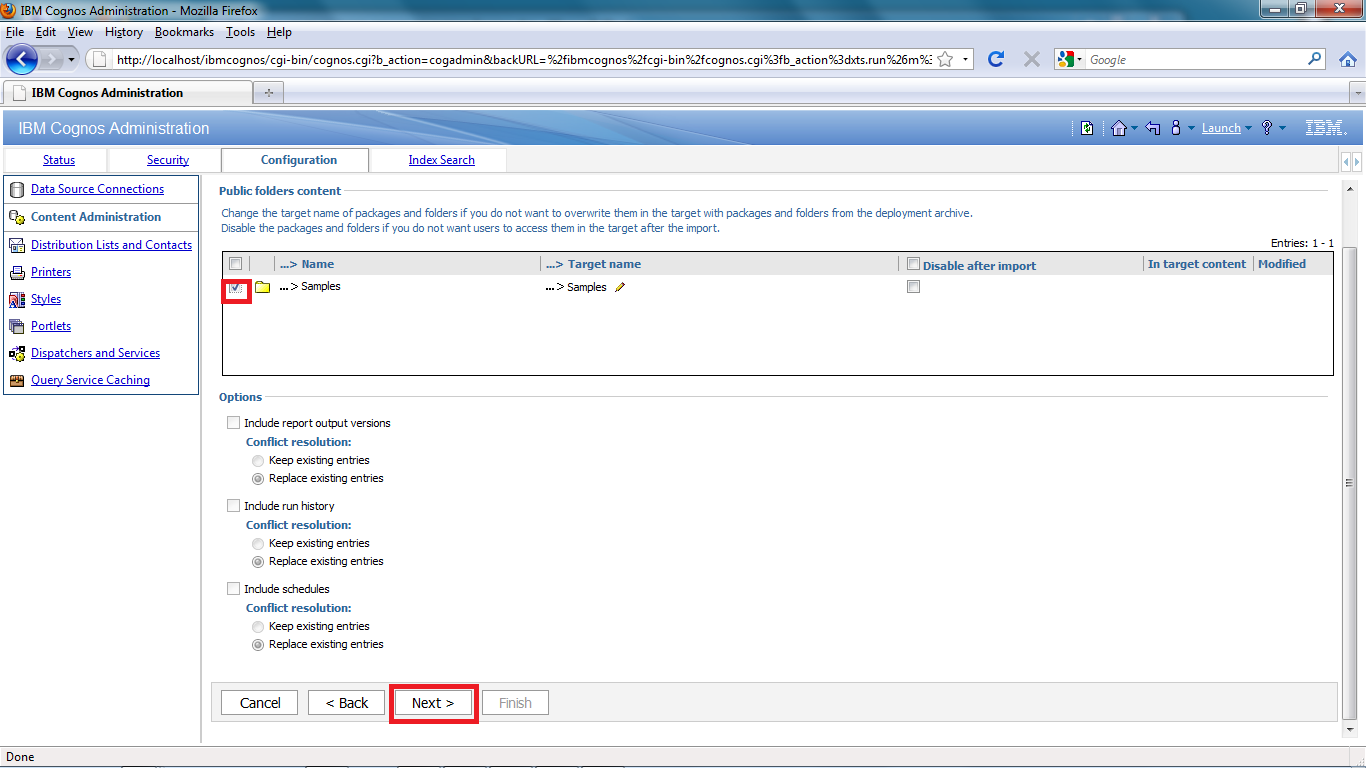This screenshot has height=768, width=1366.
Task: Click the Help question mark icon
Action: (x=1266, y=128)
